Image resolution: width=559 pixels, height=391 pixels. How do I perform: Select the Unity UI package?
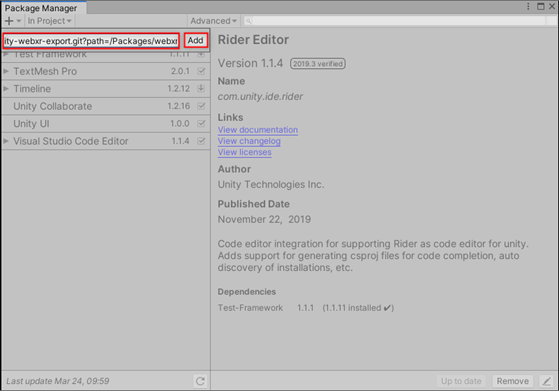pos(106,124)
